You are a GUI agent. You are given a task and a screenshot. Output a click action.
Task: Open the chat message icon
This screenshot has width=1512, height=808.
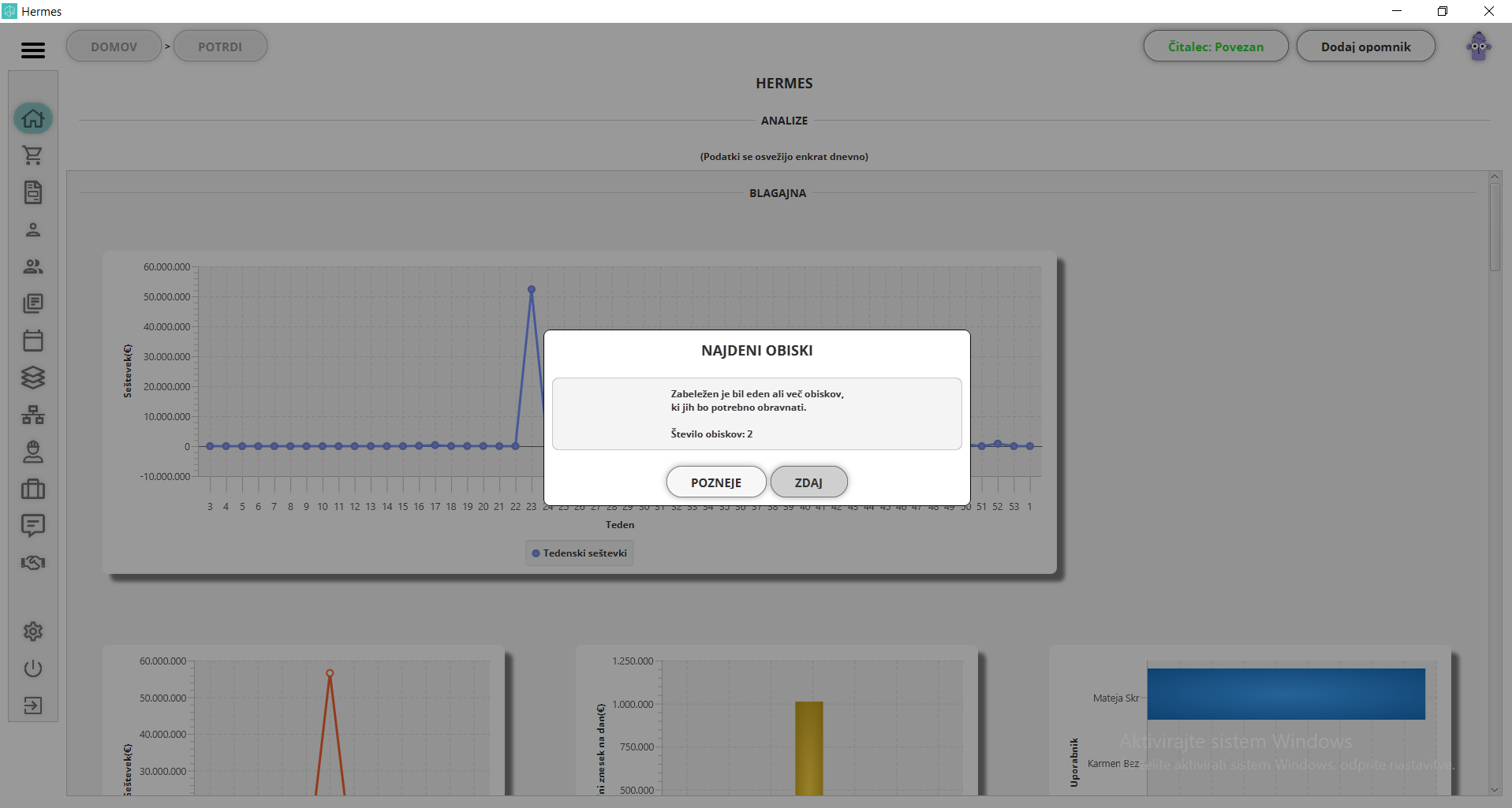coord(33,526)
